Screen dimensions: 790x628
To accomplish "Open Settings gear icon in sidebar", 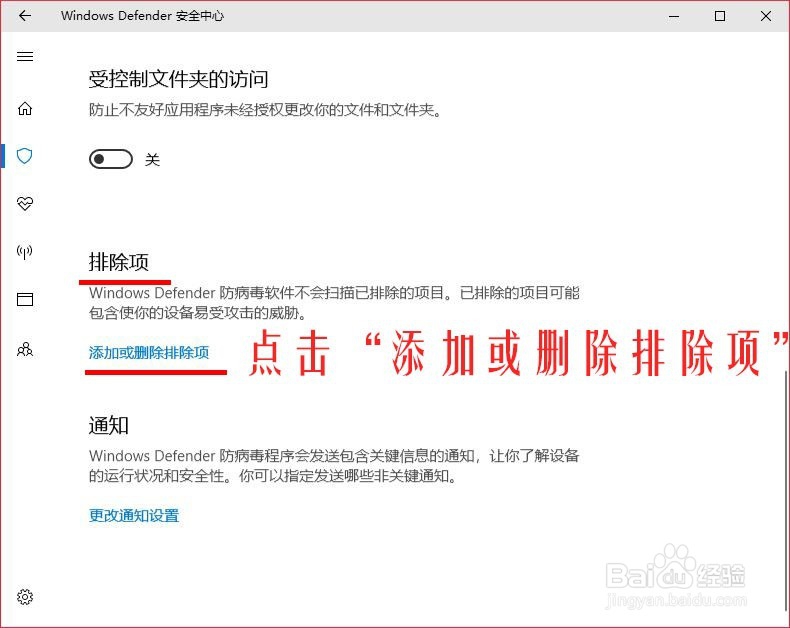I will click(25, 597).
